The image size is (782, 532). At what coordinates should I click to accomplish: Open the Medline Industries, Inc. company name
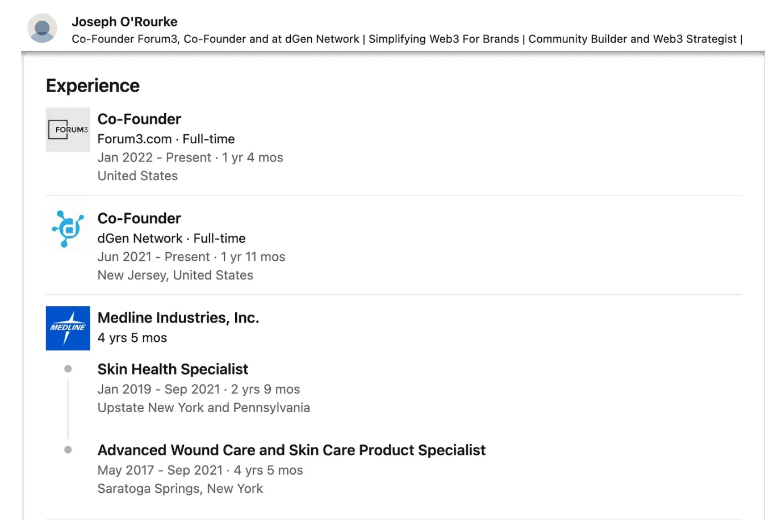click(178, 318)
